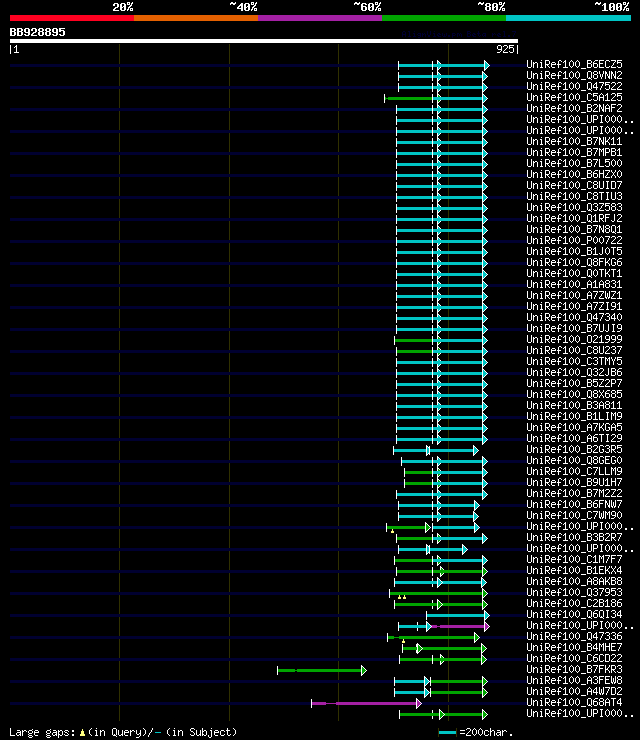
Task: Click the UniRef100_Q32JB6 subject label
Action: coord(574,372)
